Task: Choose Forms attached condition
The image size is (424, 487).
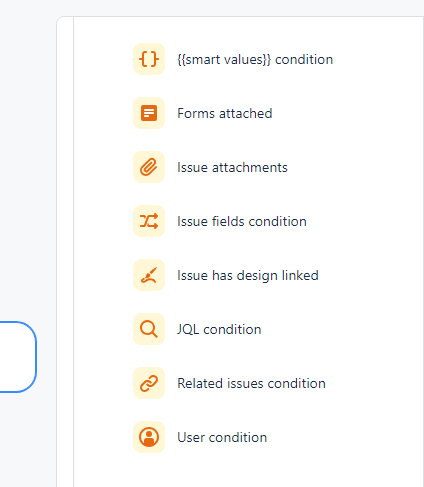Action: [x=225, y=113]
